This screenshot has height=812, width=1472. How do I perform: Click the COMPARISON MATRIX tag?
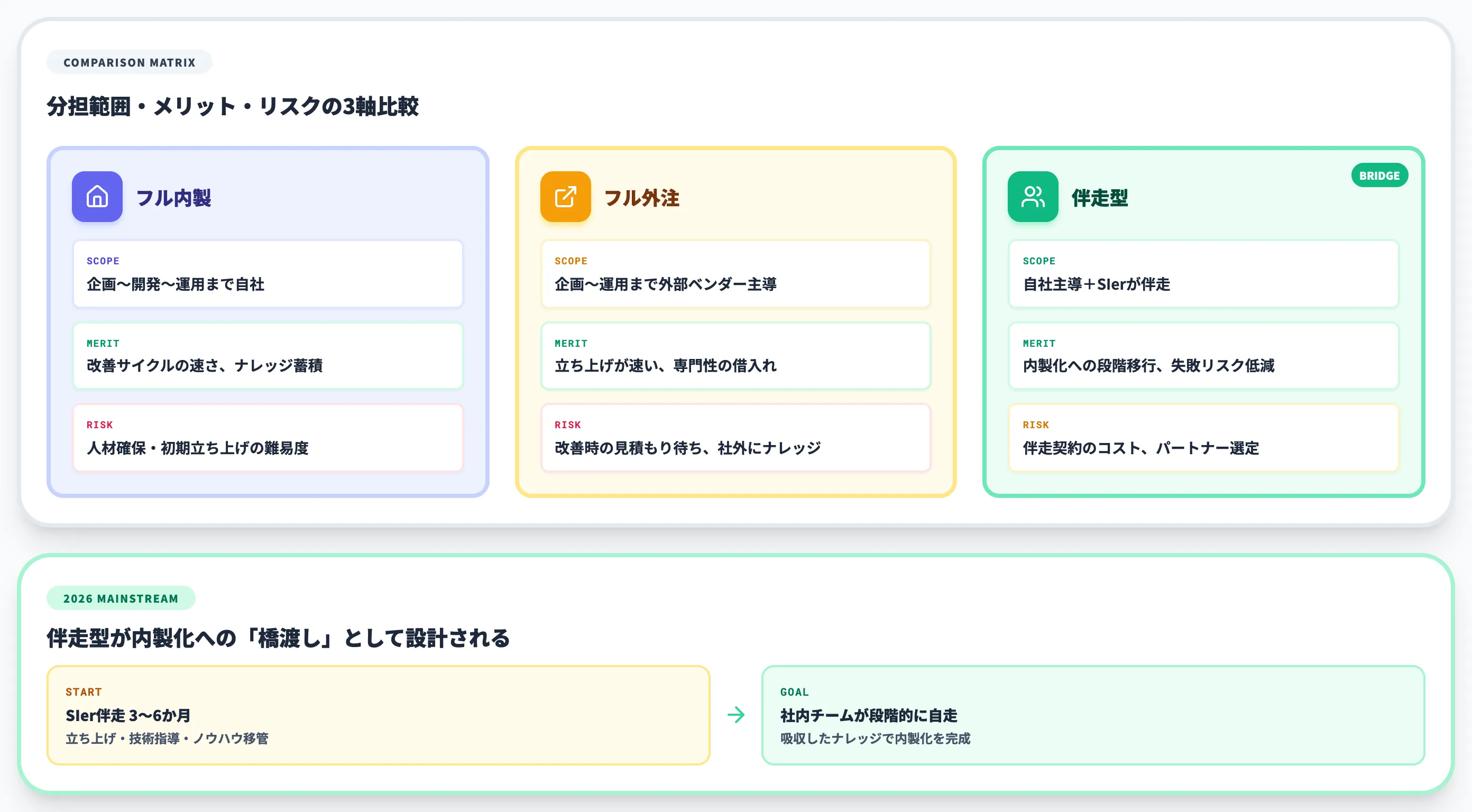[129, 62]
